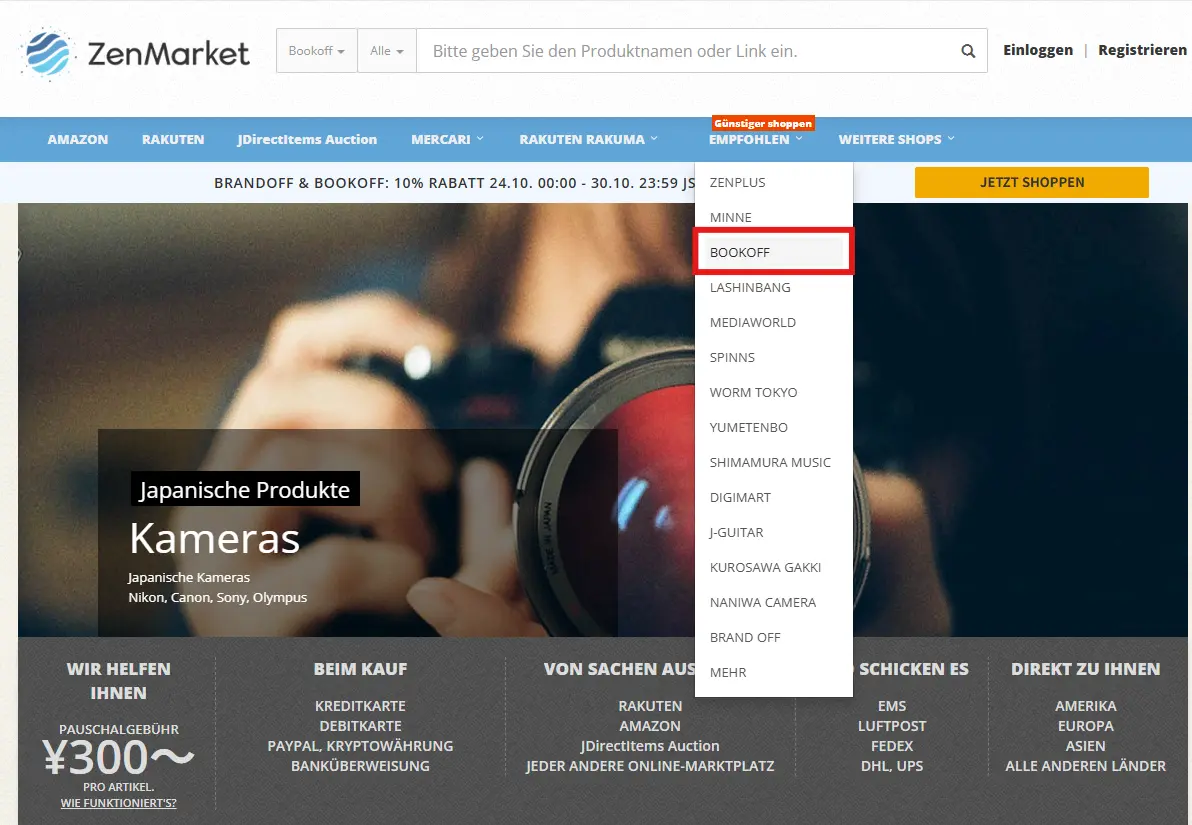
Task: Click the WIE FUNKTIONIERT'S? link
Action: tap(119, 803)
